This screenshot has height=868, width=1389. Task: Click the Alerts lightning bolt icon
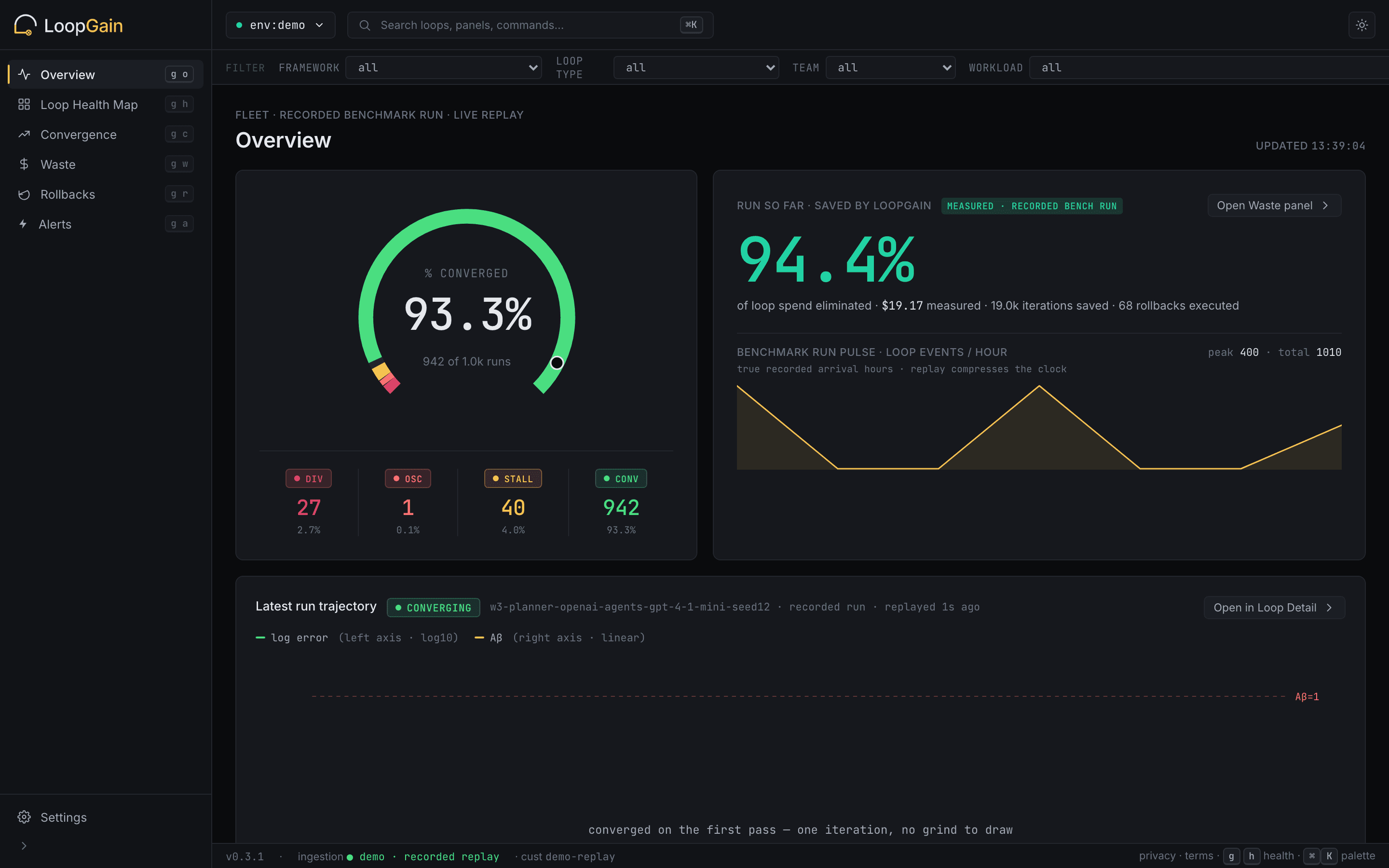[x=23, y=224]
